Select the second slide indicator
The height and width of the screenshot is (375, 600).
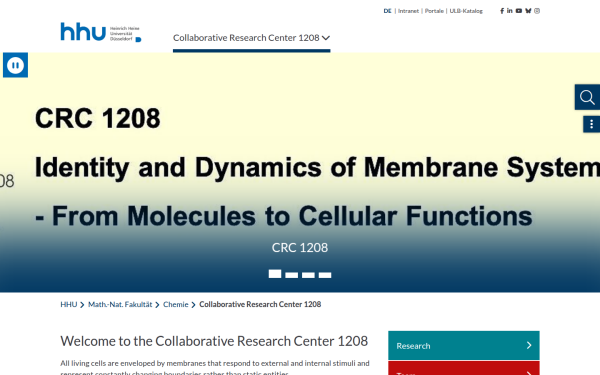point(292,275)
